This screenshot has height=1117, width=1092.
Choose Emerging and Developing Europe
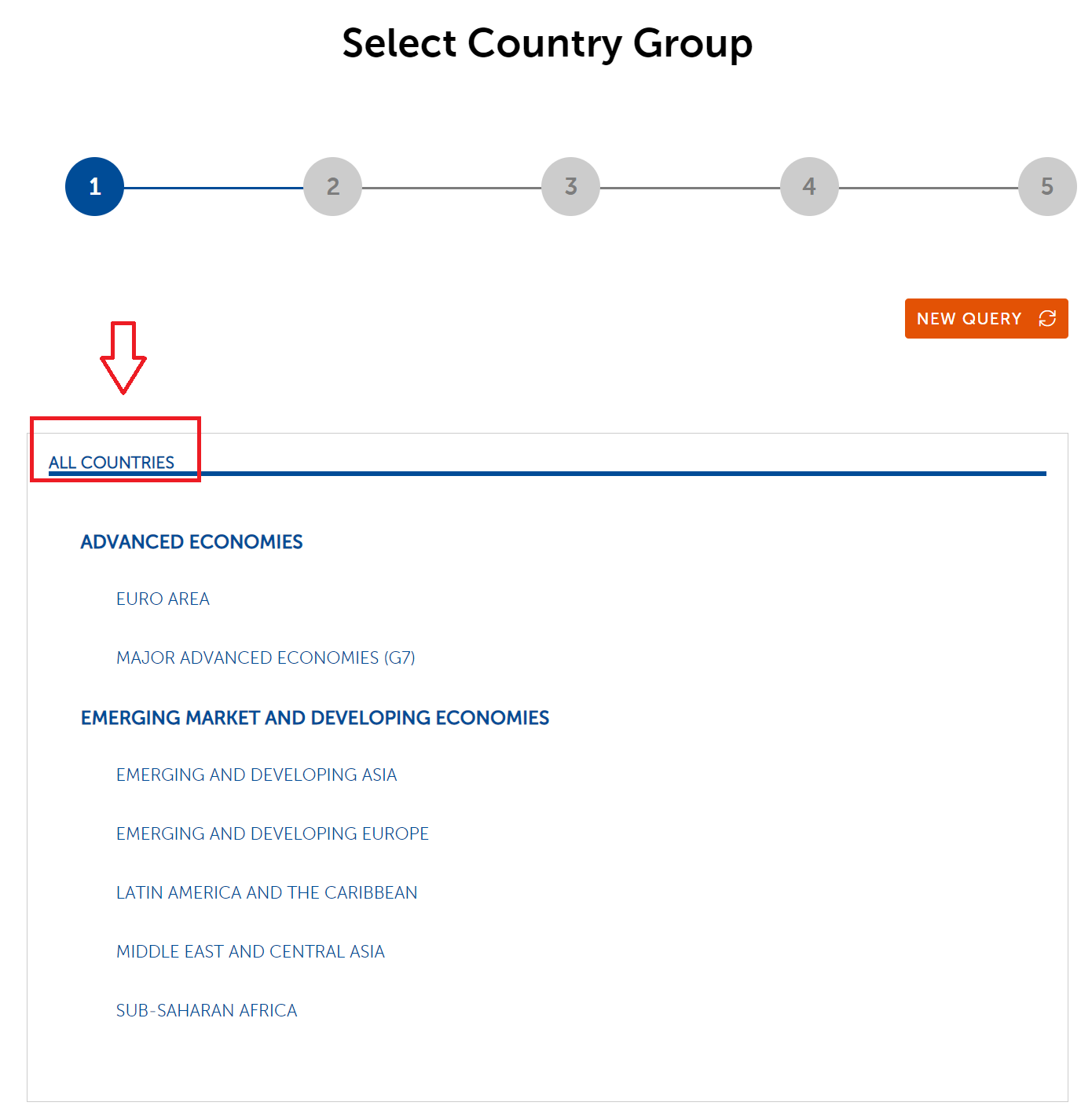click(x=272, y=834)
